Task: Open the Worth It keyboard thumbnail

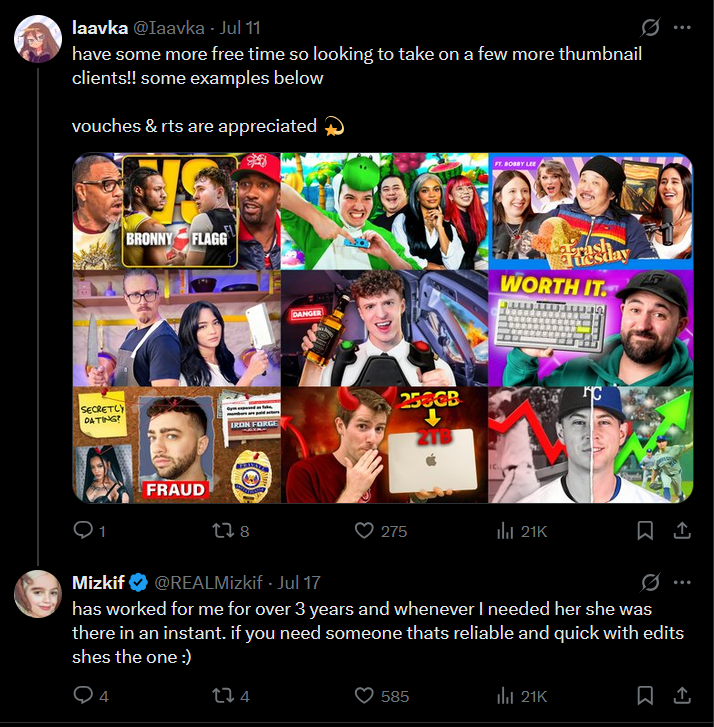Action: (x=591, y=328)
